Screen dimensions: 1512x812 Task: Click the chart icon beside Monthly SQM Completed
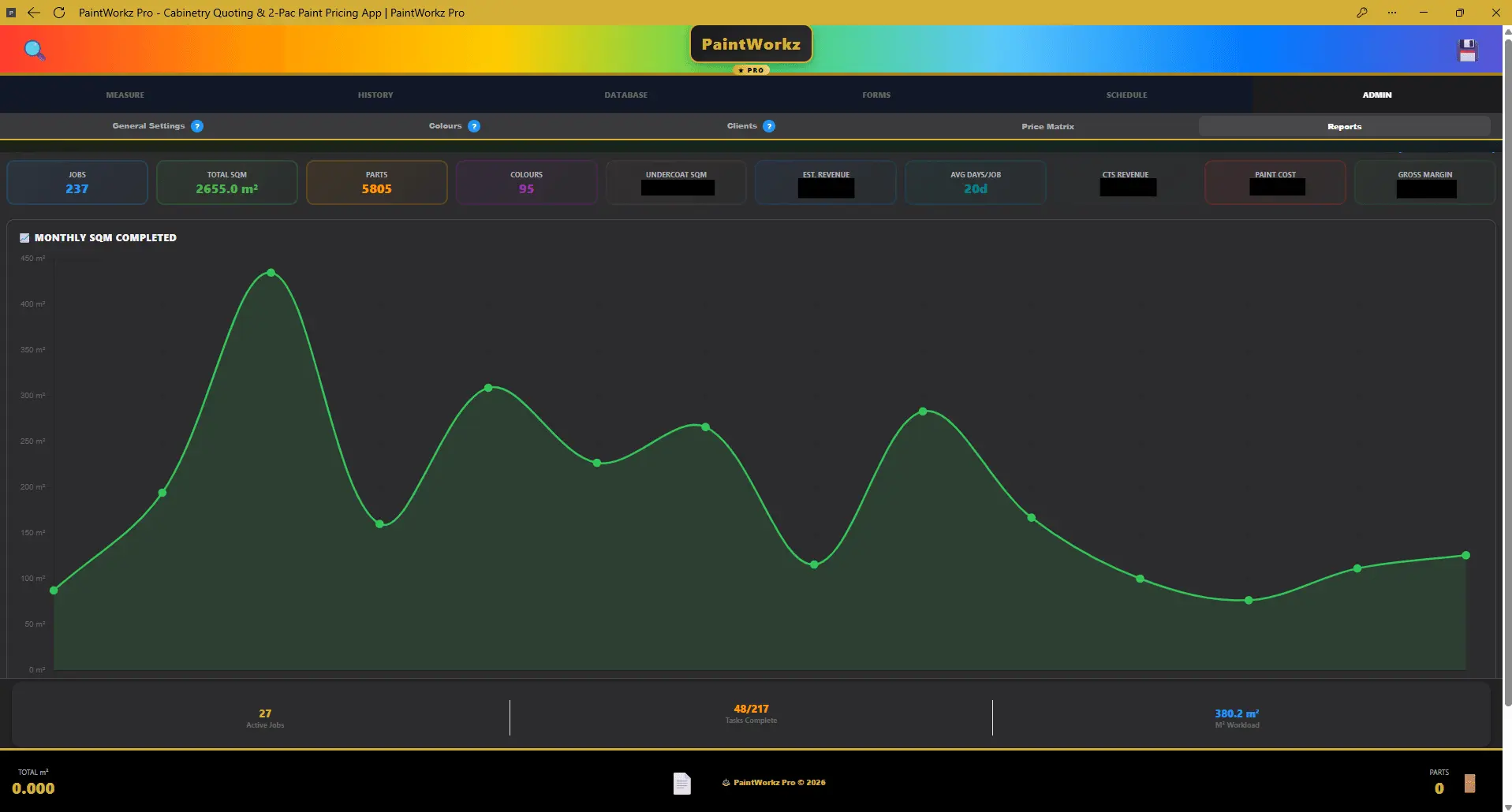click(24, 237)
